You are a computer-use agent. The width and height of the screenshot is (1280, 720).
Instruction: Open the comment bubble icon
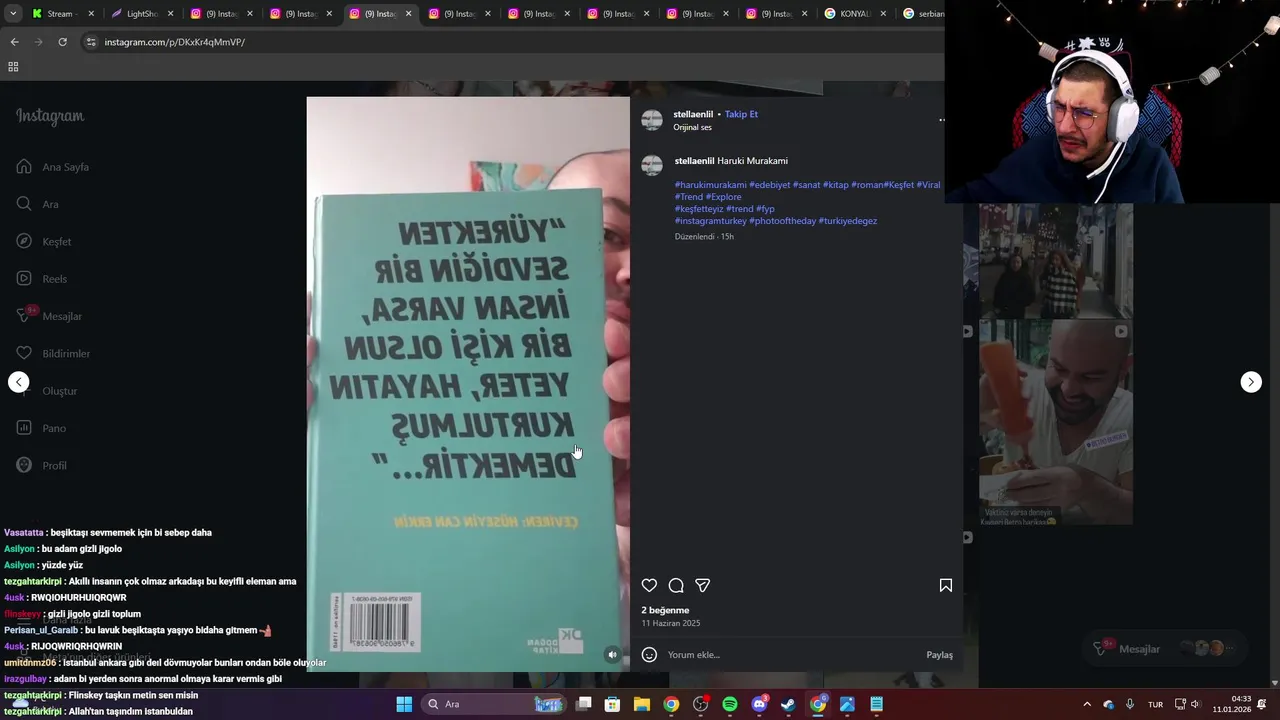coord(676,586)
